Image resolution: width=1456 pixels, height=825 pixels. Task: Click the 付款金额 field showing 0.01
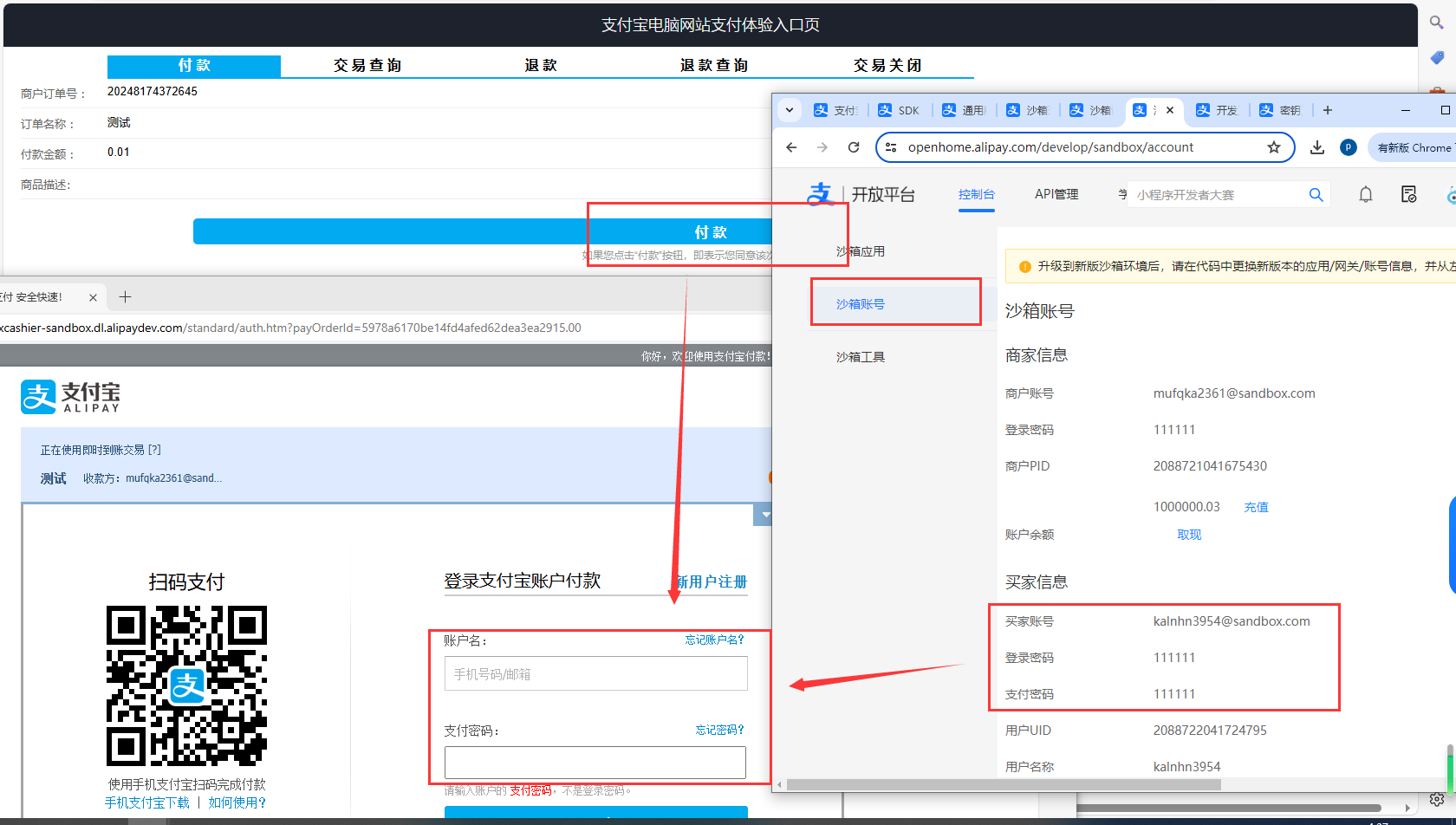click(119, 152)
